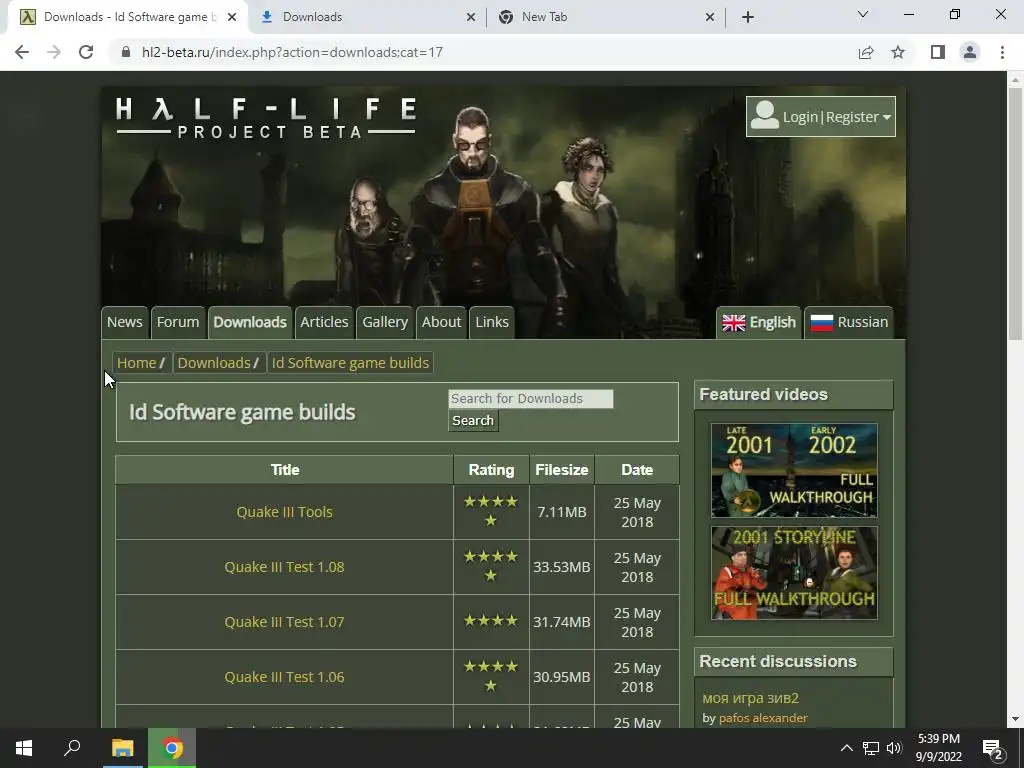Open File Explorer from the taskbar
The width and height of the screenshot is (1024, 768).
coord(122,748)
